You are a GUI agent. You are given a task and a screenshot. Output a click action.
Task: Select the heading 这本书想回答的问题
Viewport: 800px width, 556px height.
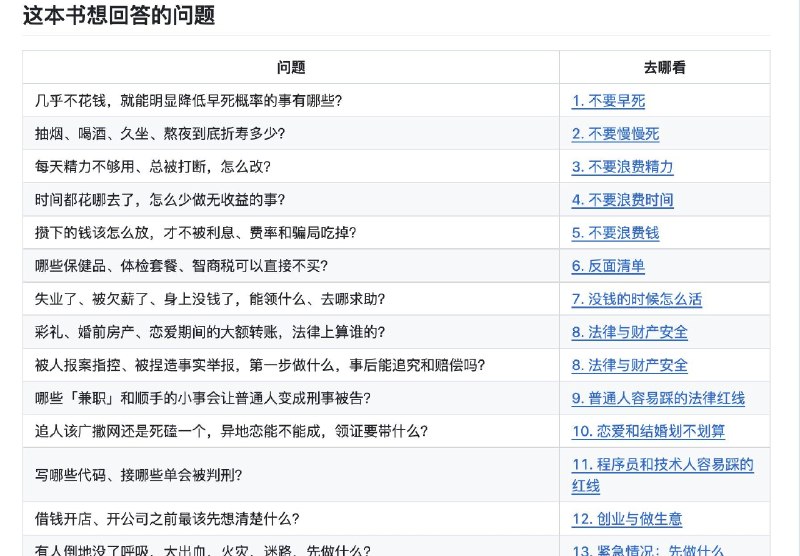pyautogui.click(x=119, y=15)
